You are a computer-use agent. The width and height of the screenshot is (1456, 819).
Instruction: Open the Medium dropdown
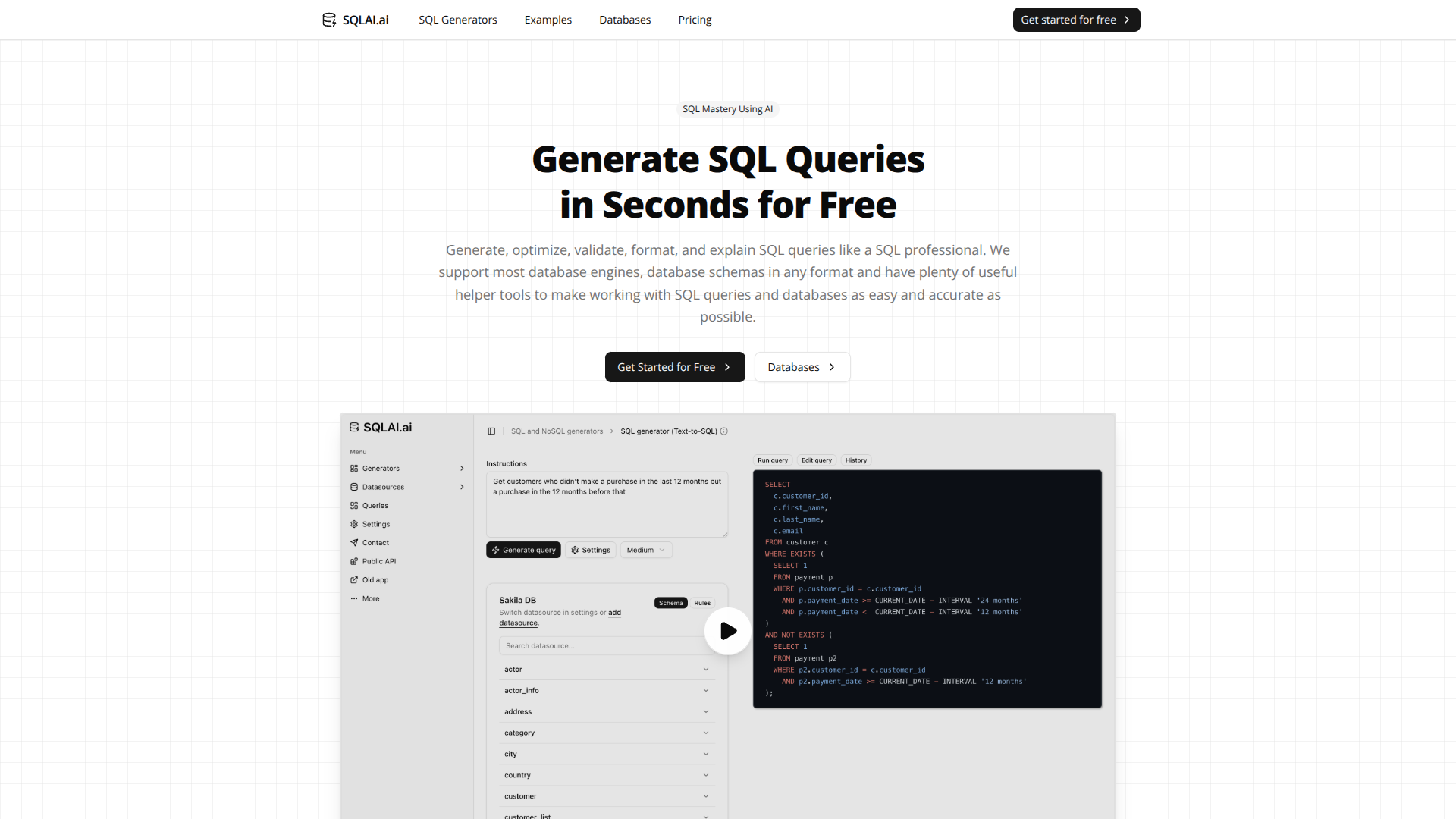(646, 550)
